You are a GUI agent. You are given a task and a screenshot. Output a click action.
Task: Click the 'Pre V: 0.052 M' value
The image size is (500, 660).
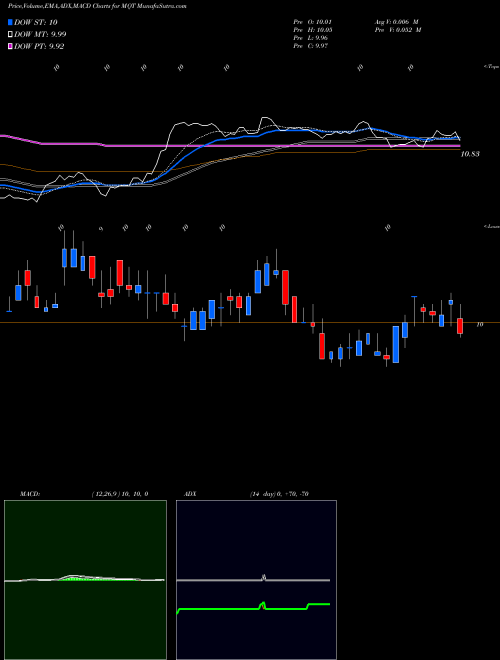399,30
